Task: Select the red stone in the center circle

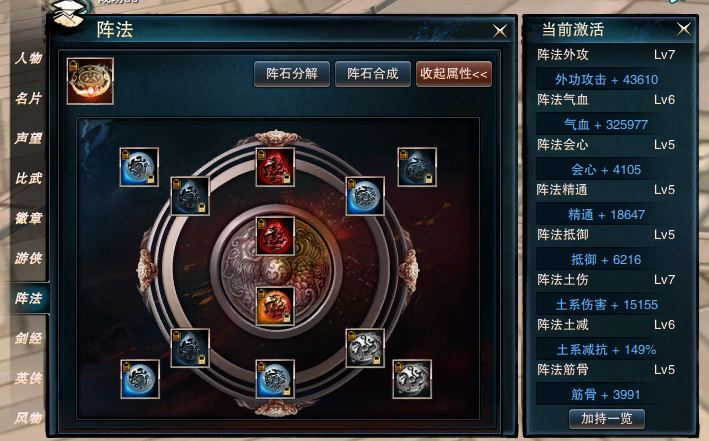Action: coord(275,236)
